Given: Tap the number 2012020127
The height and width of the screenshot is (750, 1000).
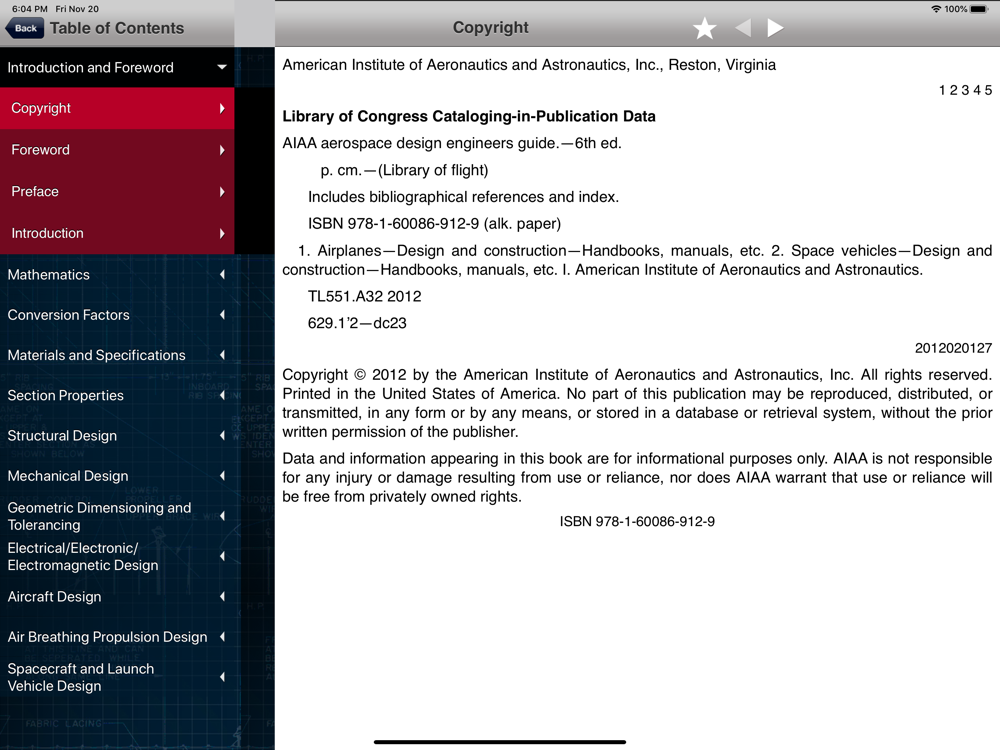Looking at the screenshot, I should pyautogui.click(x=953, y=348).
